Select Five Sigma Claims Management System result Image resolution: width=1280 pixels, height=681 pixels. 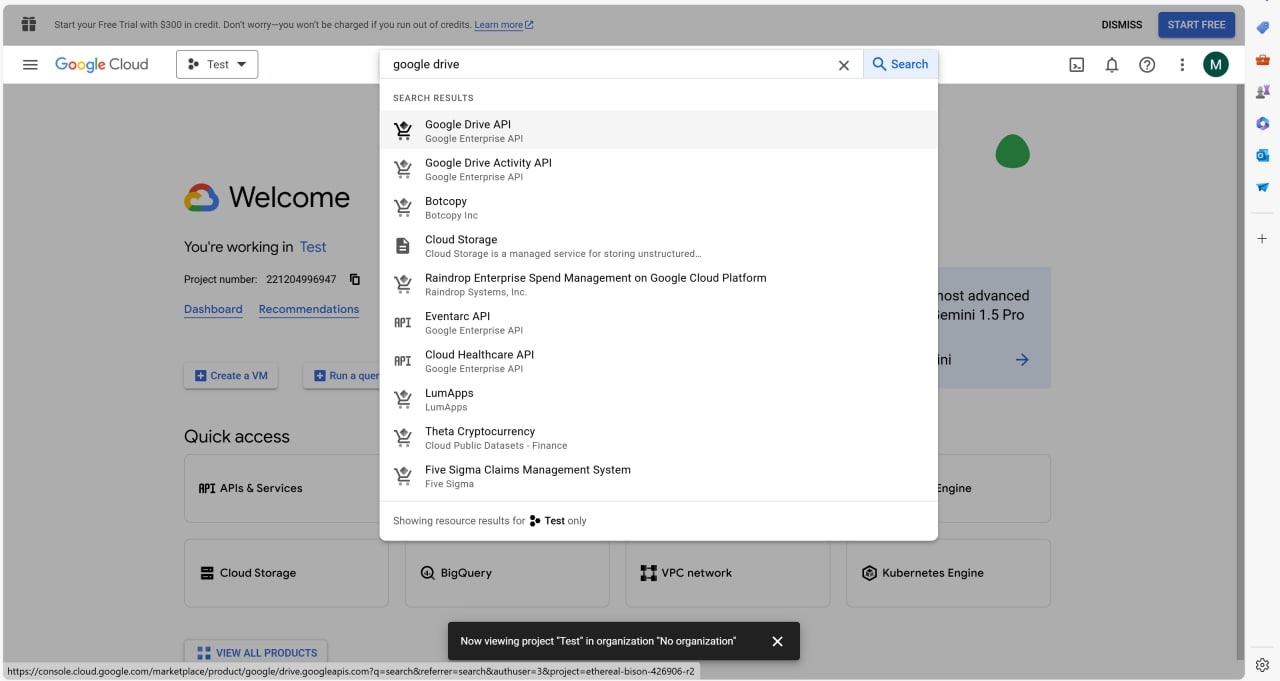(x=659, y=476)
